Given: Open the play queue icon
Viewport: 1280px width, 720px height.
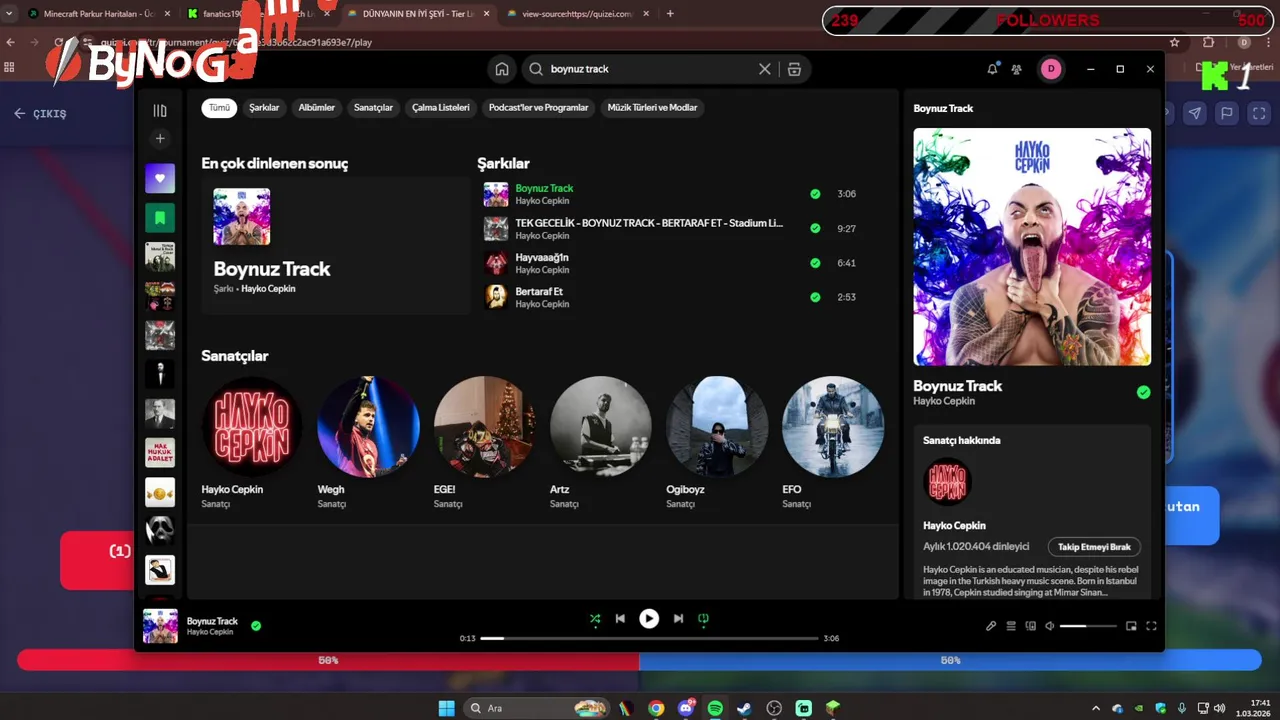Looking at the screenshot, I should pos(1011,626).
